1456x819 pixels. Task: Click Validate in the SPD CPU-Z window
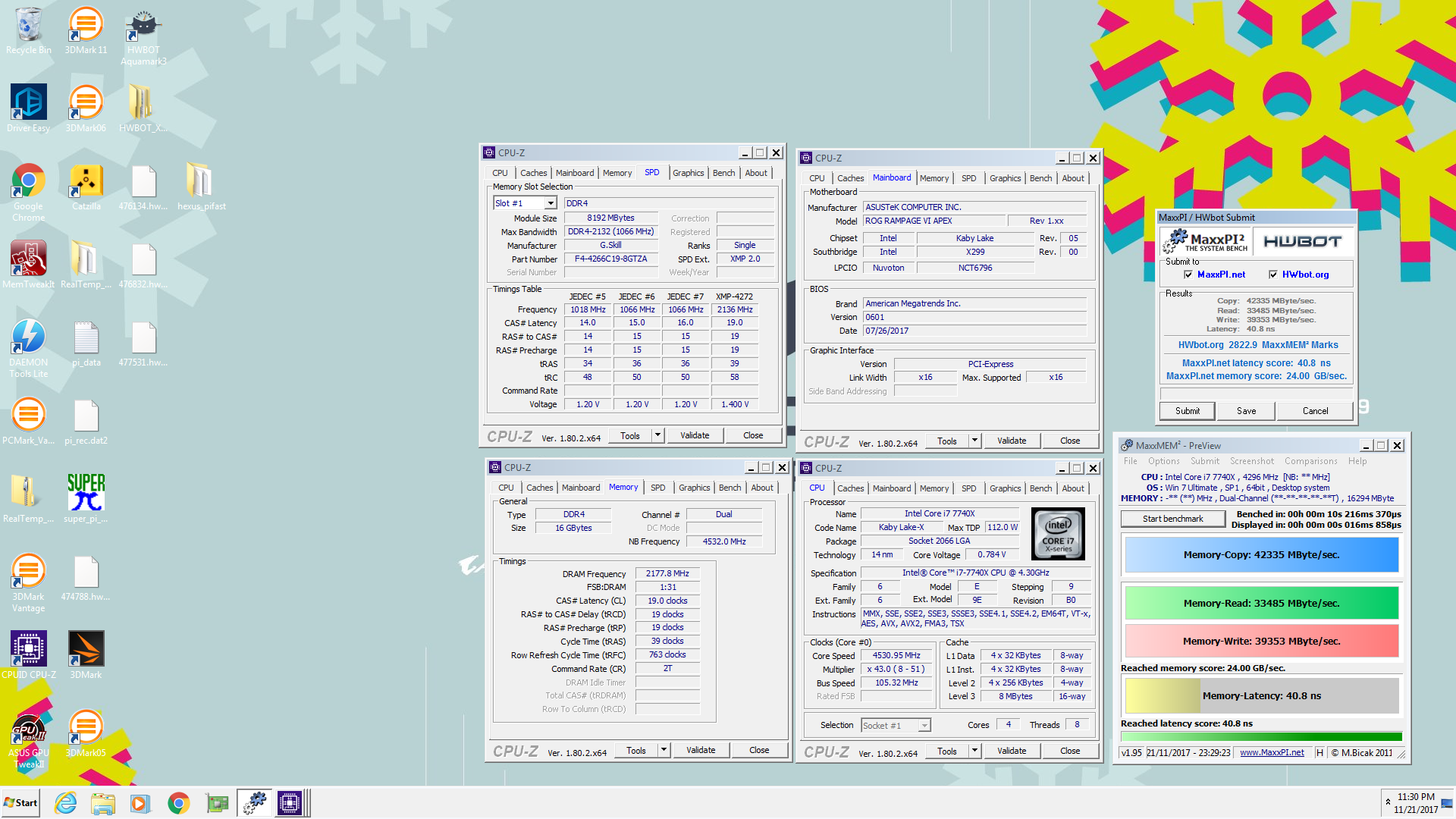[695, 435]
